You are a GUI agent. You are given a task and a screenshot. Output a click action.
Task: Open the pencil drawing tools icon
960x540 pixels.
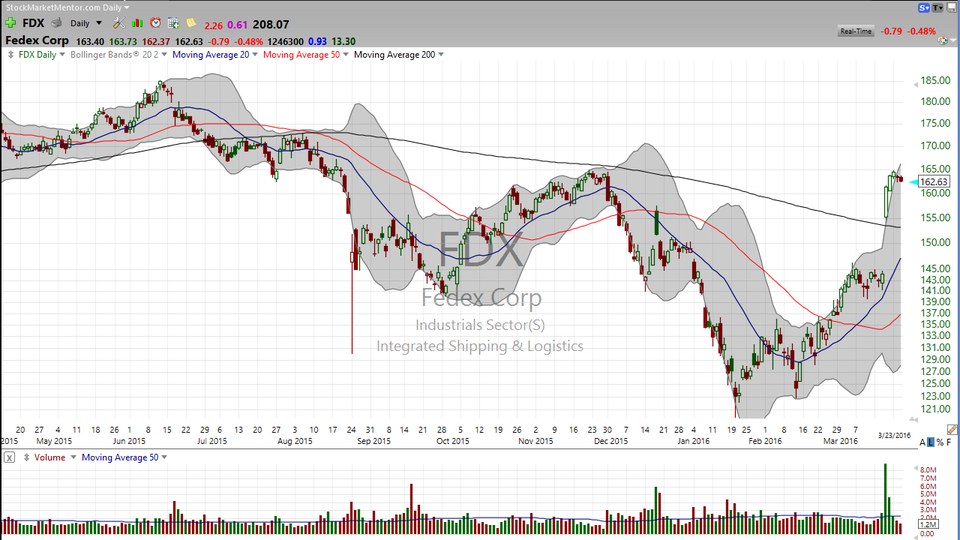[952, 430]
